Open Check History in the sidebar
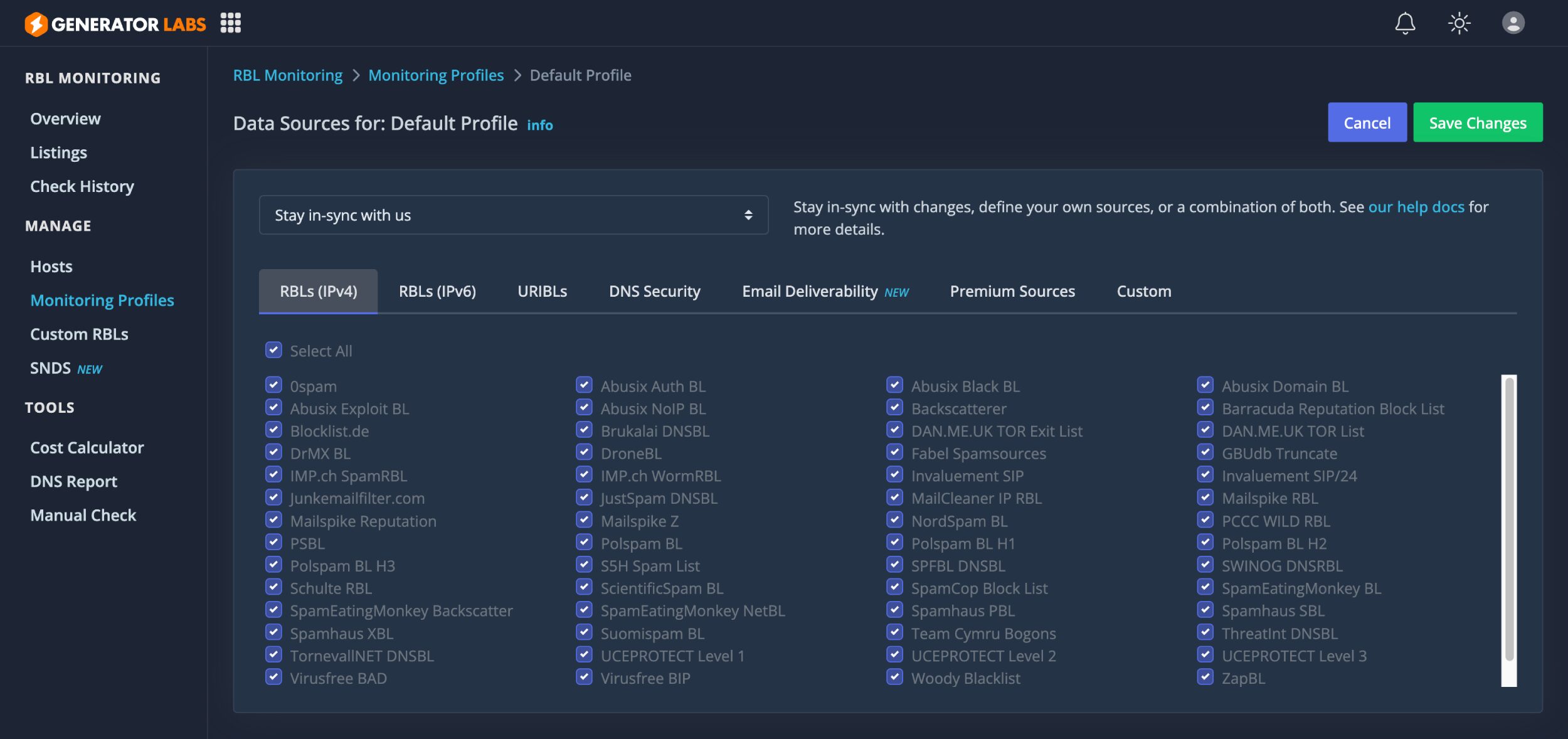The width and height of the screenshot is (1568, 739). pos(82,186)
